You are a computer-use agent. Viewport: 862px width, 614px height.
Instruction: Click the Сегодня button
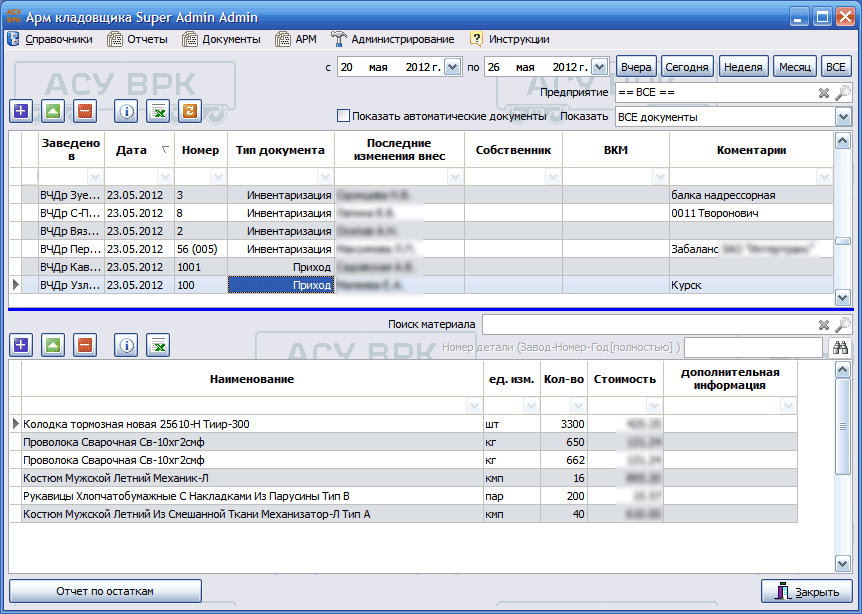[x=687, y=67]
